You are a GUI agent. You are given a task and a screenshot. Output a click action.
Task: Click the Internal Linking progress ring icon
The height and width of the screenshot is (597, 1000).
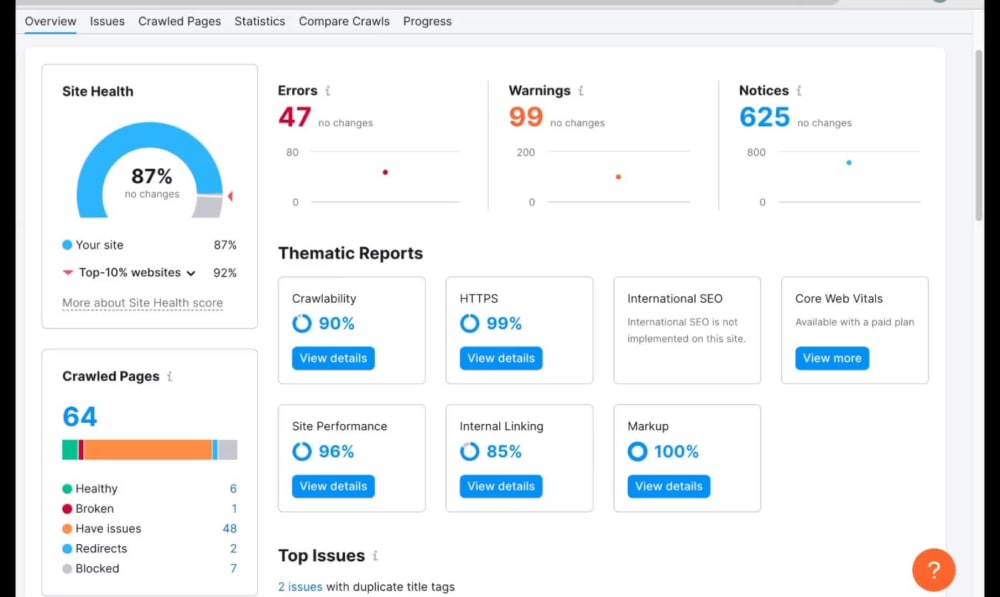tap(469, 452)
